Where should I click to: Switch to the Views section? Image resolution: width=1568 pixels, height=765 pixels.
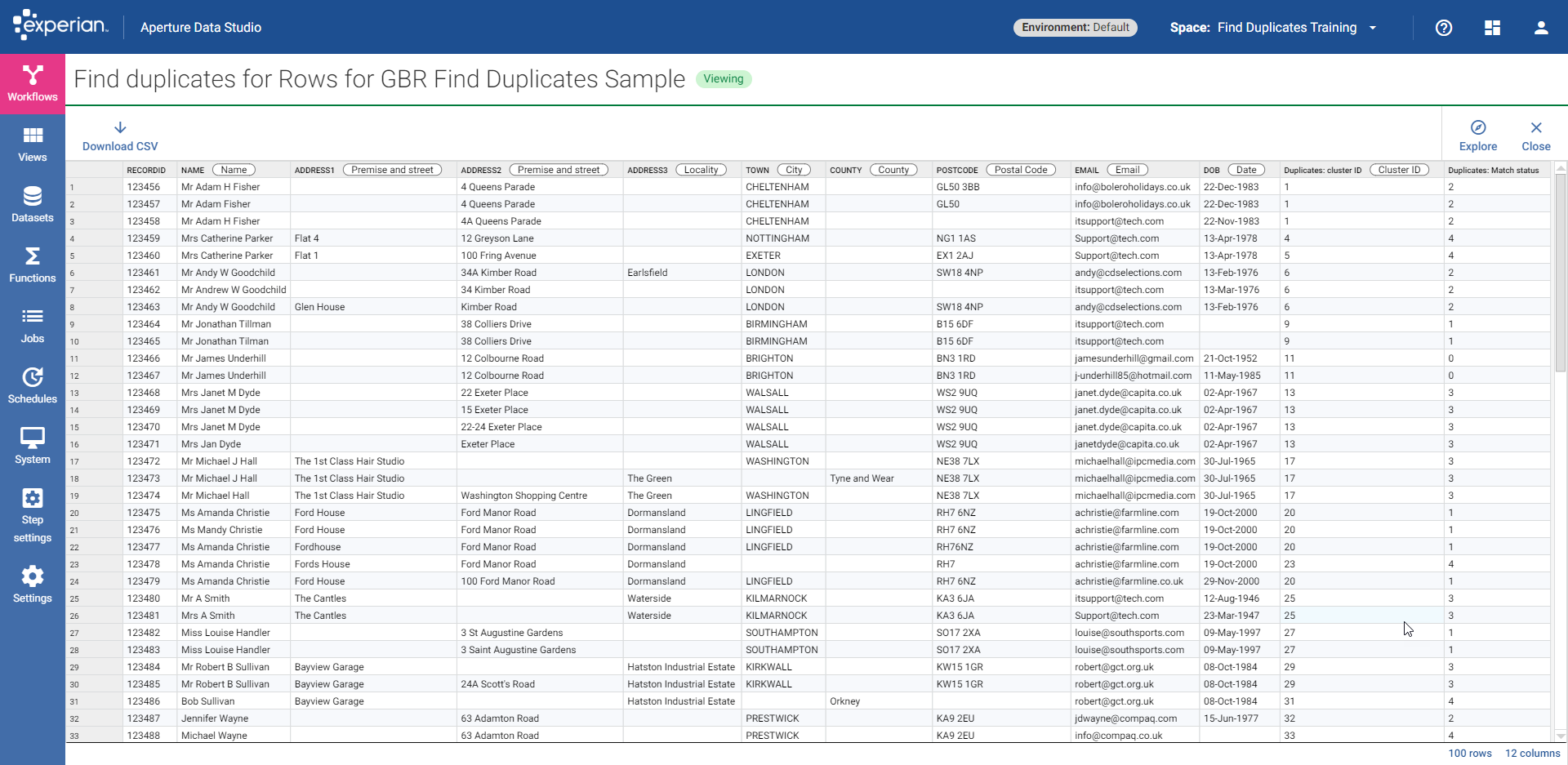tap(32, 143)
